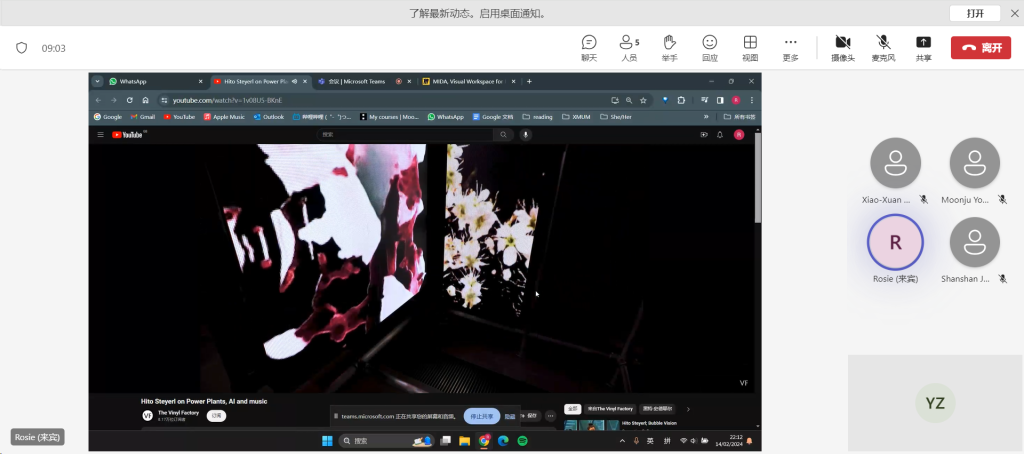
Task: Select Moonju Yo...'s participant avatar
Action: 974,163
